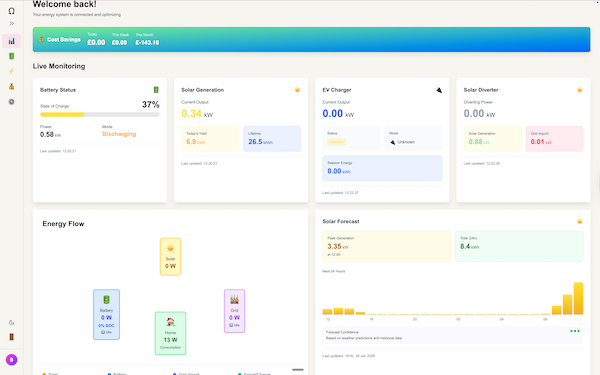Open the money bag sidebar page

[x=11, y=86]
